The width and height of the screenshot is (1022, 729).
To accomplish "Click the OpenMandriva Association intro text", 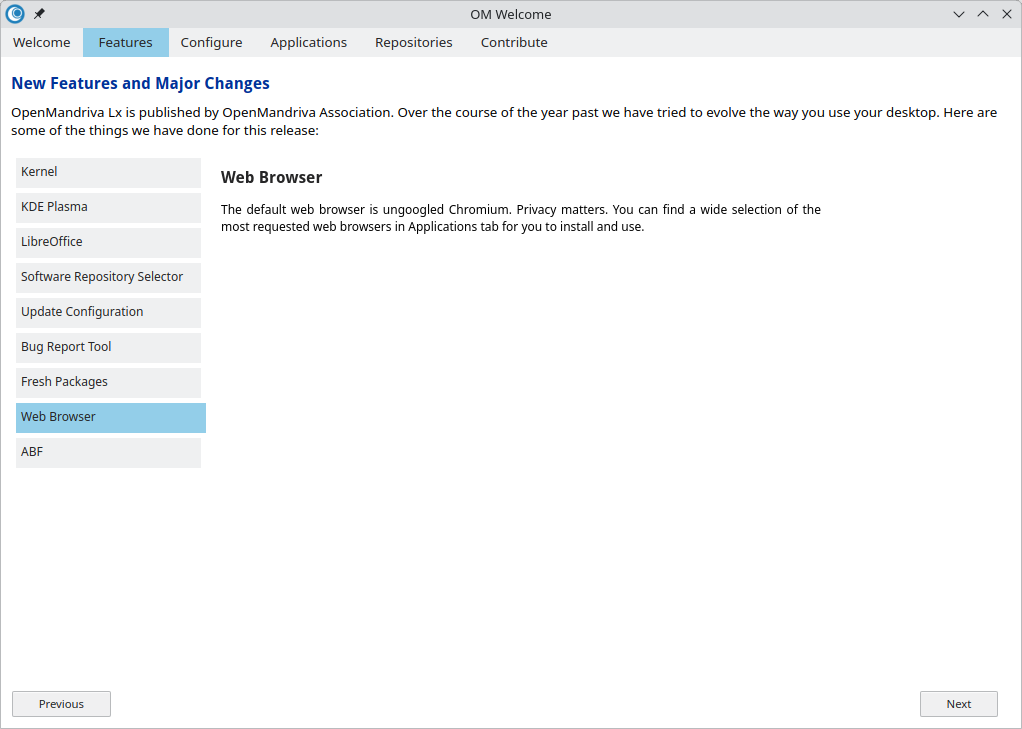I will pos(504,121).
